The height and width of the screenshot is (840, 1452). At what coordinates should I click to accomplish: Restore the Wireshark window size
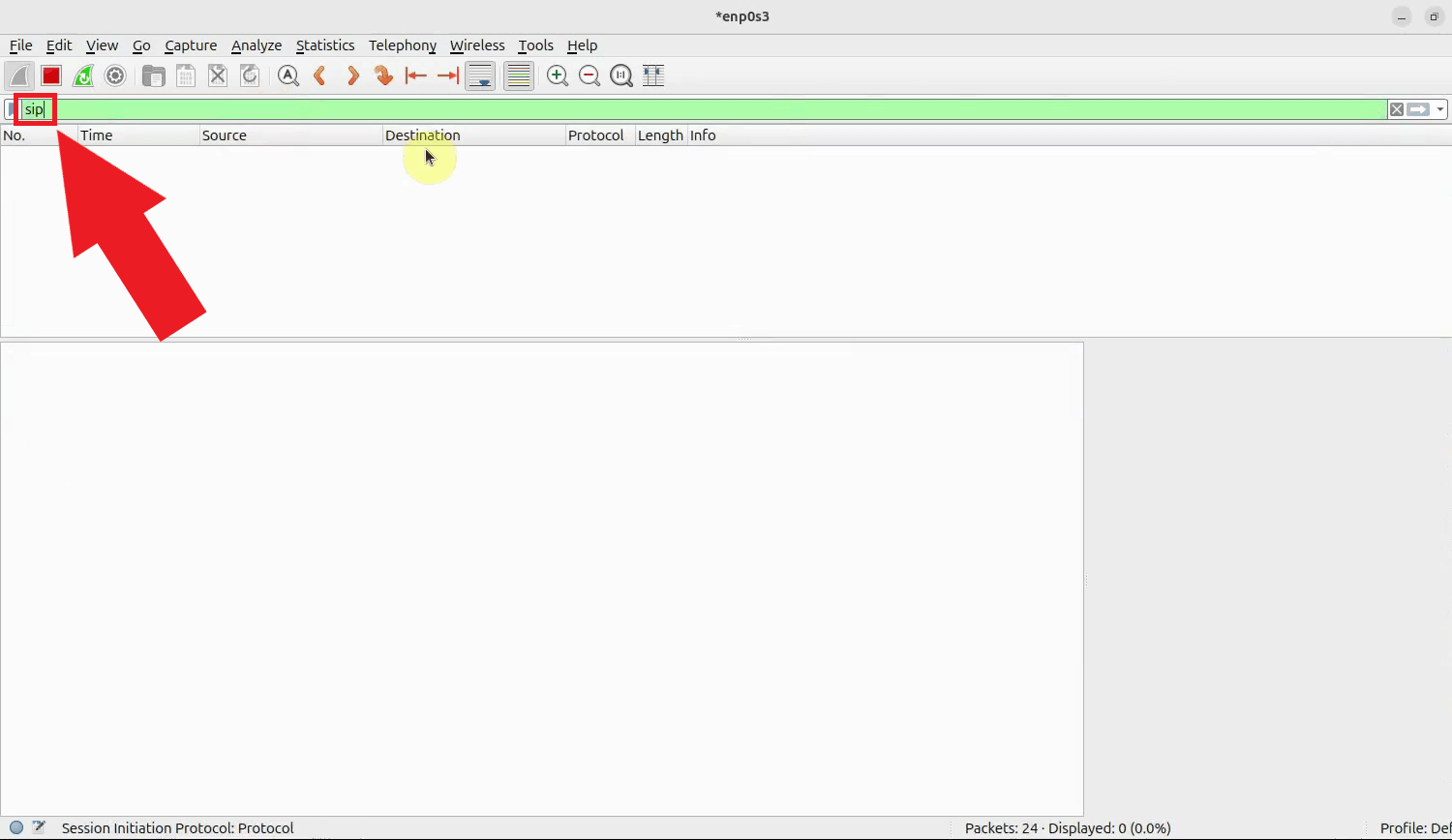point(1434,16)
